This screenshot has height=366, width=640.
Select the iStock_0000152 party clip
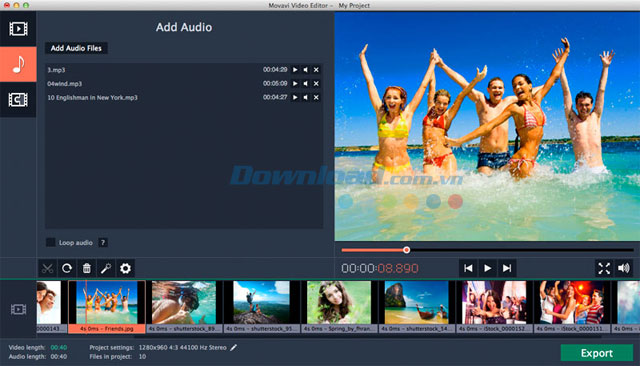494,306
